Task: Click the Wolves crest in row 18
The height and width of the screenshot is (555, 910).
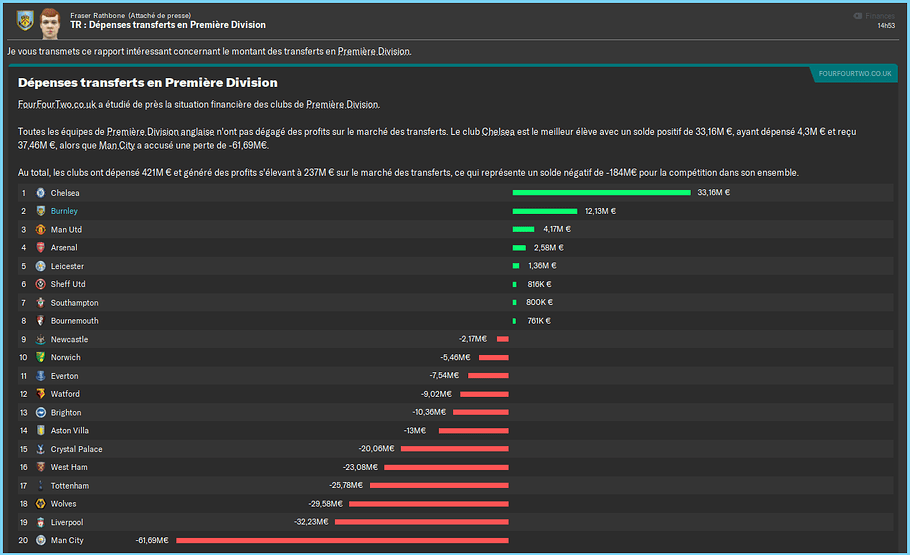Action: click(x=40, y=504)
